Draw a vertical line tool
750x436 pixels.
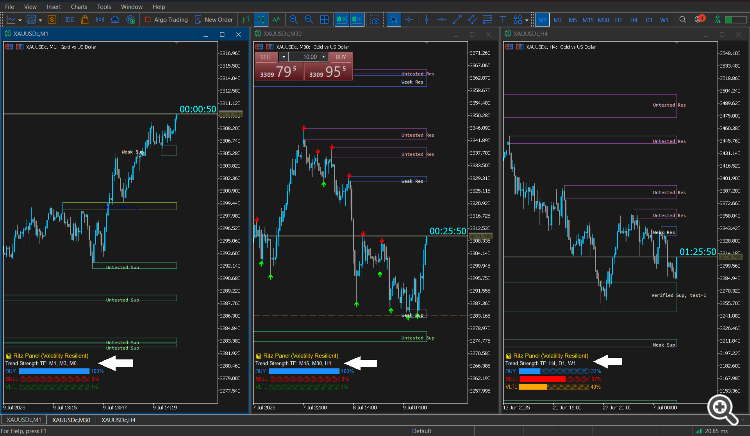(x=426, y=20)
